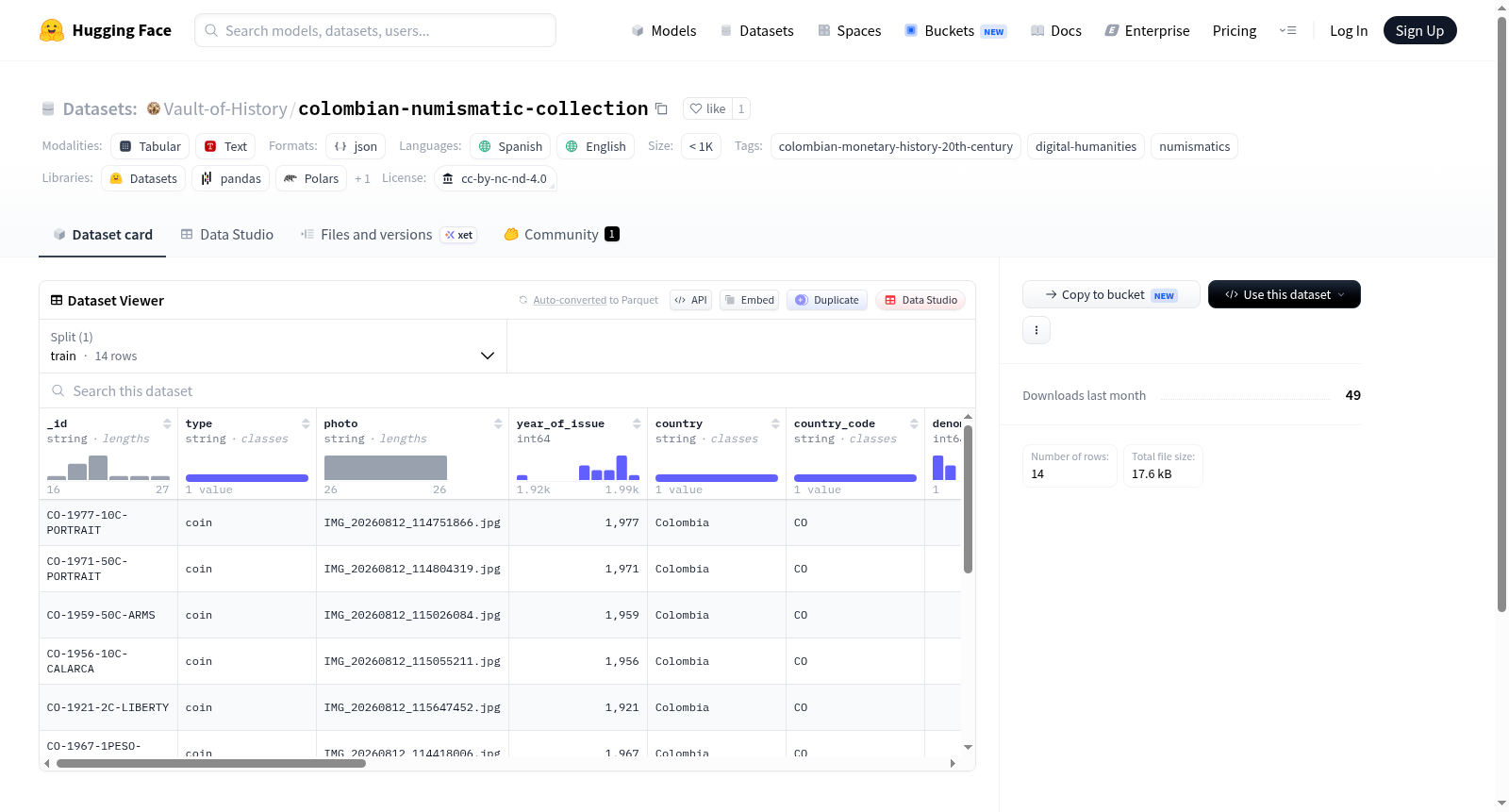Focus the search models, datasets, users box
1509x812 pixels.
(x=375, y=30)
